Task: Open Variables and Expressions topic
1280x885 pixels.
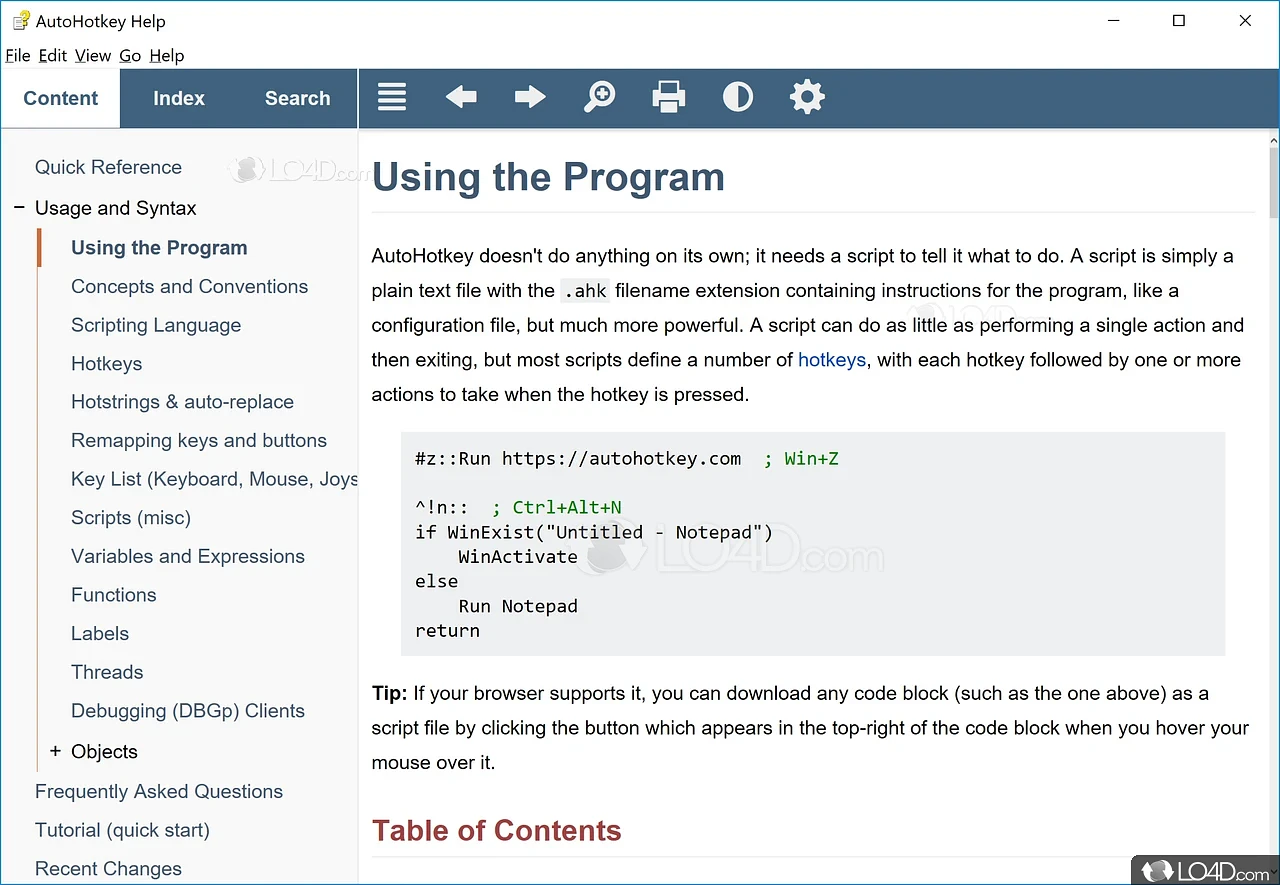Action: [188, 556]
